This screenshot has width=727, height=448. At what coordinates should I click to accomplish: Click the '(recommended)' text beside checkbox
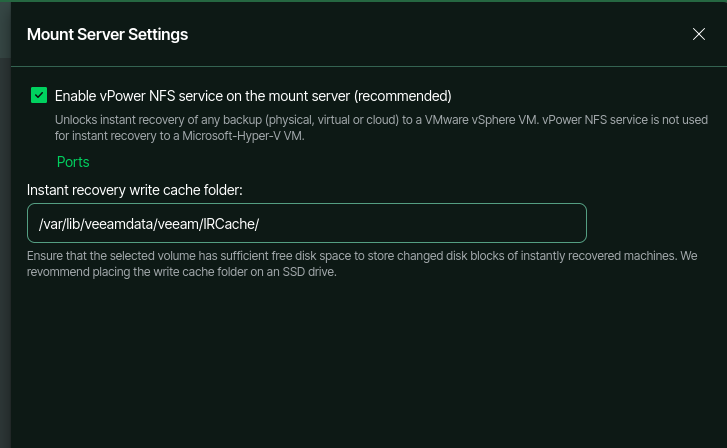[402, 96]
